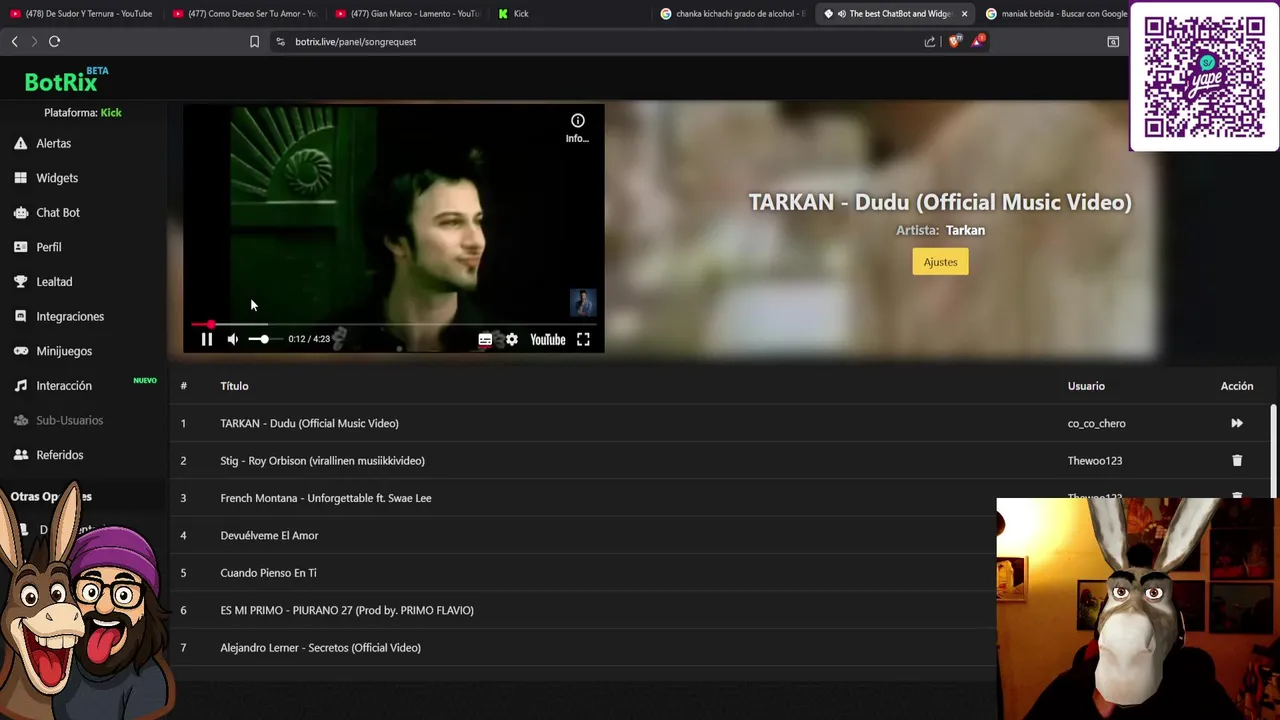Skip the TARKAN - Dudu song
Viewport: 1280px width, 720px height.
(x=1237, y=423)
